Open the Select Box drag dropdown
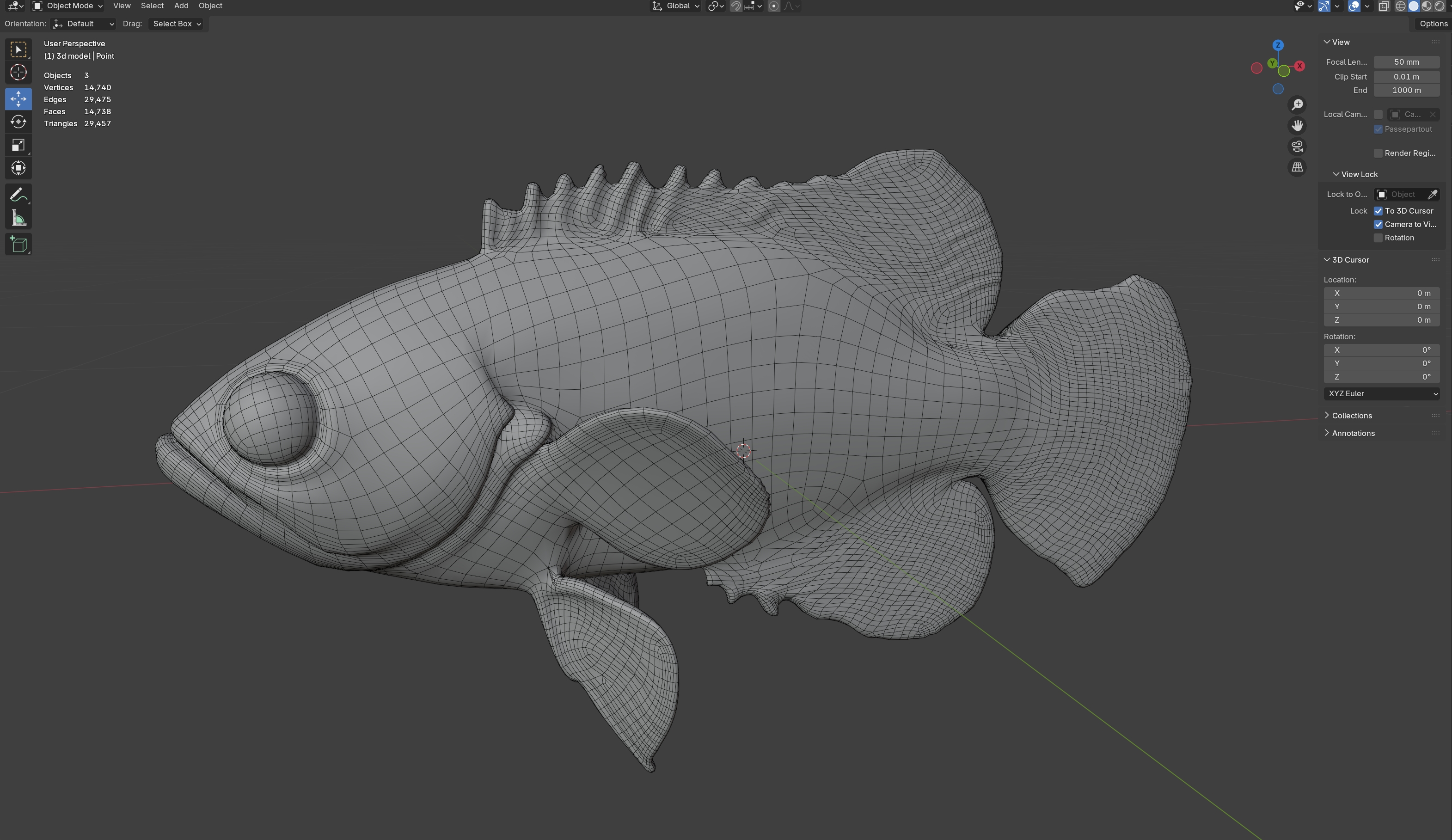1452x840 pixels. click(x=176, y=24)
